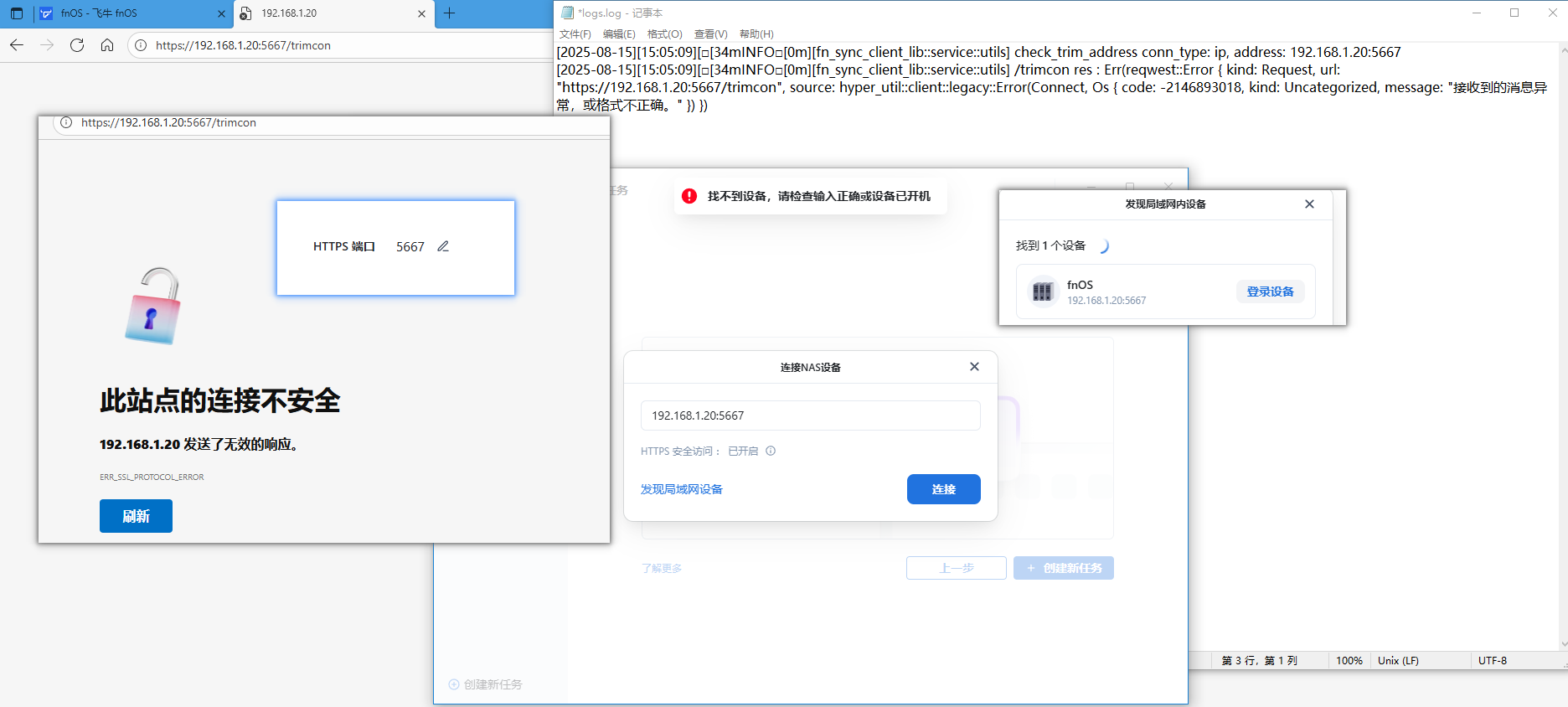Click Notepad scrollbar down arrow
Image resolution: width=1568 pixels, height=707 pixels.
click(x=1563, y=644)
